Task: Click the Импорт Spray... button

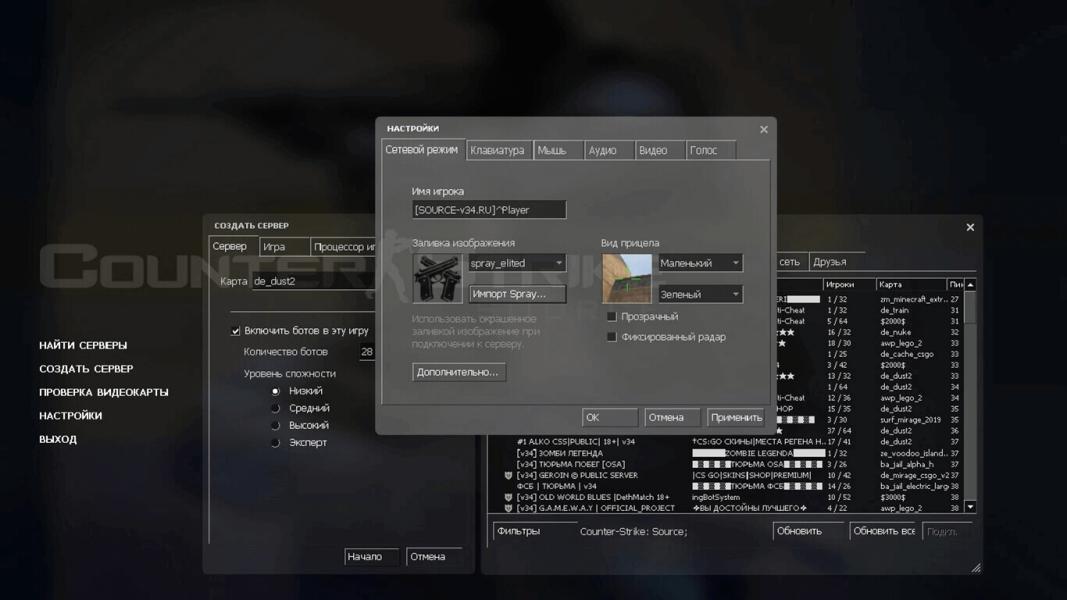Action: 517,294
